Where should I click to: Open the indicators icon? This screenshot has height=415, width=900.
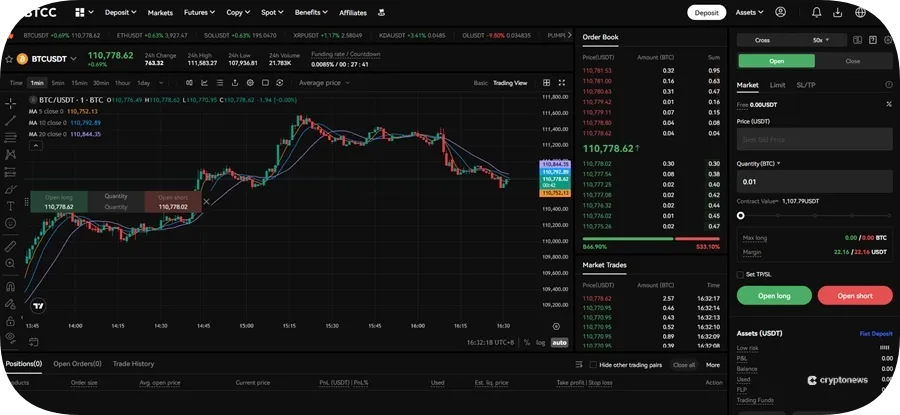coord(204,83)
